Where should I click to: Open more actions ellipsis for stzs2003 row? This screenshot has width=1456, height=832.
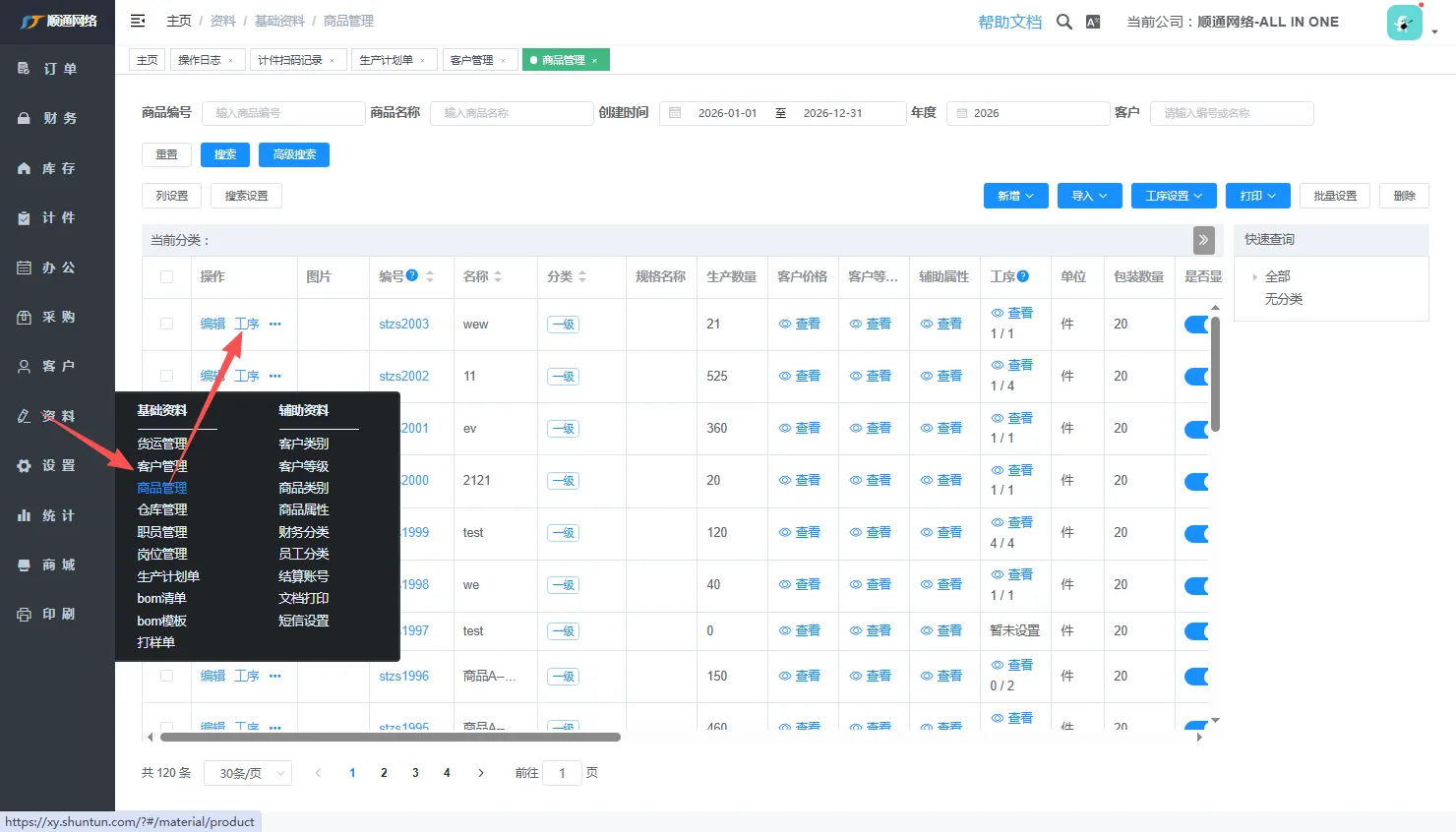(275, 325)
